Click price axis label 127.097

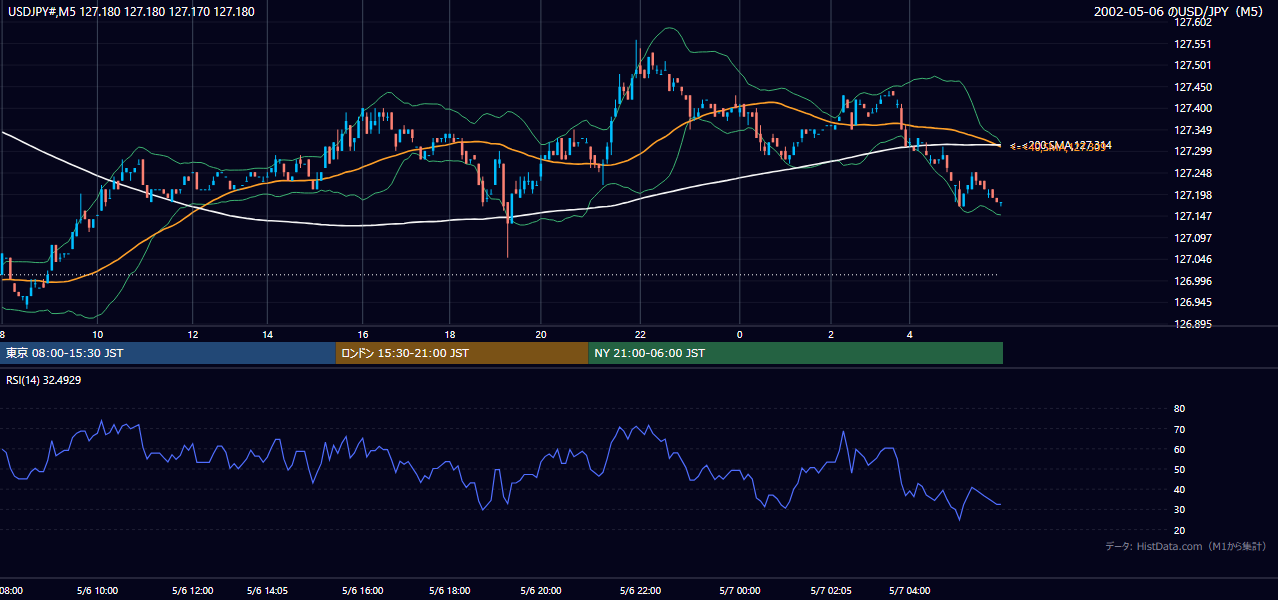point(1194,238)
